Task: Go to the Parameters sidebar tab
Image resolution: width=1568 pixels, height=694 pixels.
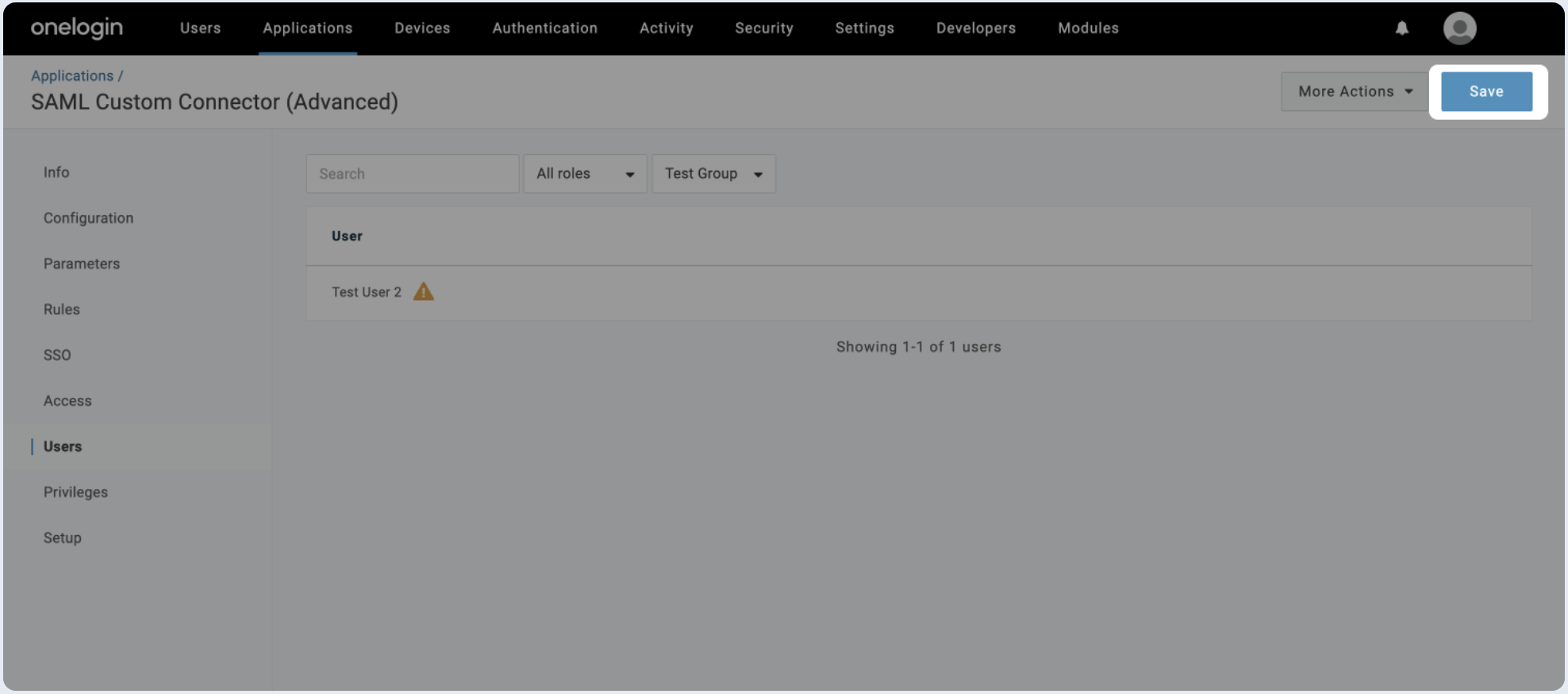Action: [x=82, y=264]
